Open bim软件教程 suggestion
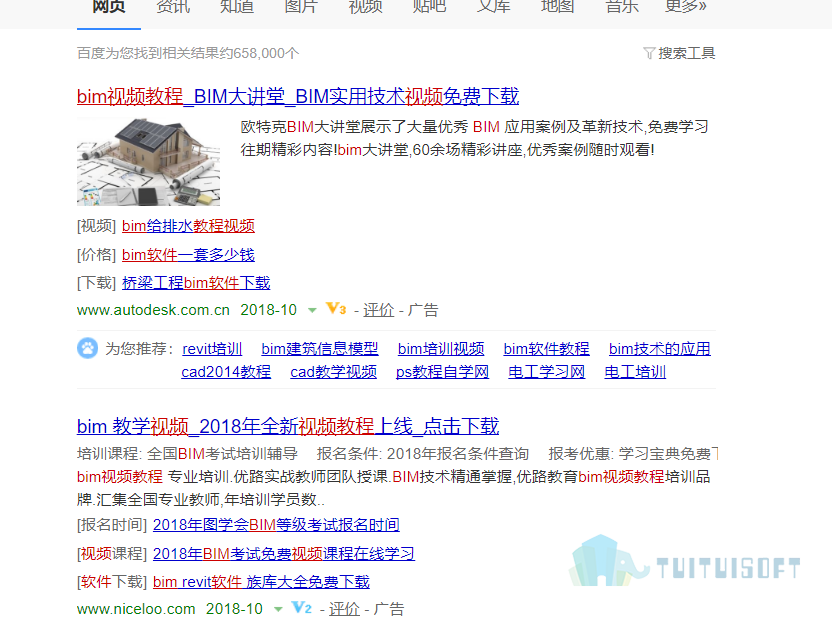This screenshot has height=618, width=832. pos(547,349)
